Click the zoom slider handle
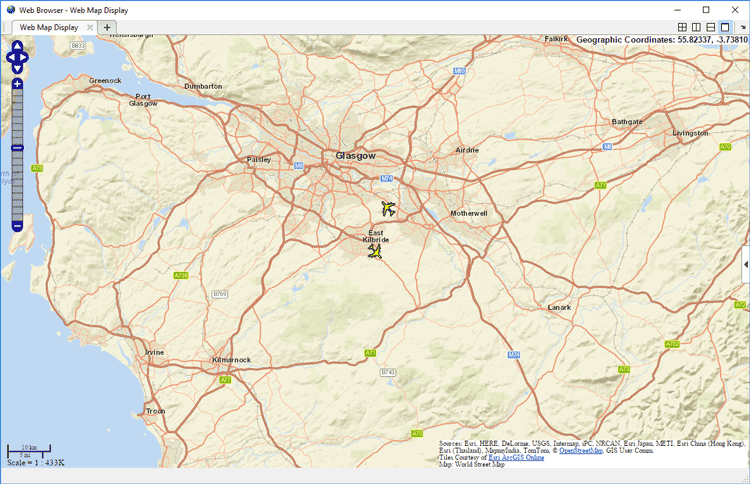This screenshot has height=484, width=750. point(17,148)
